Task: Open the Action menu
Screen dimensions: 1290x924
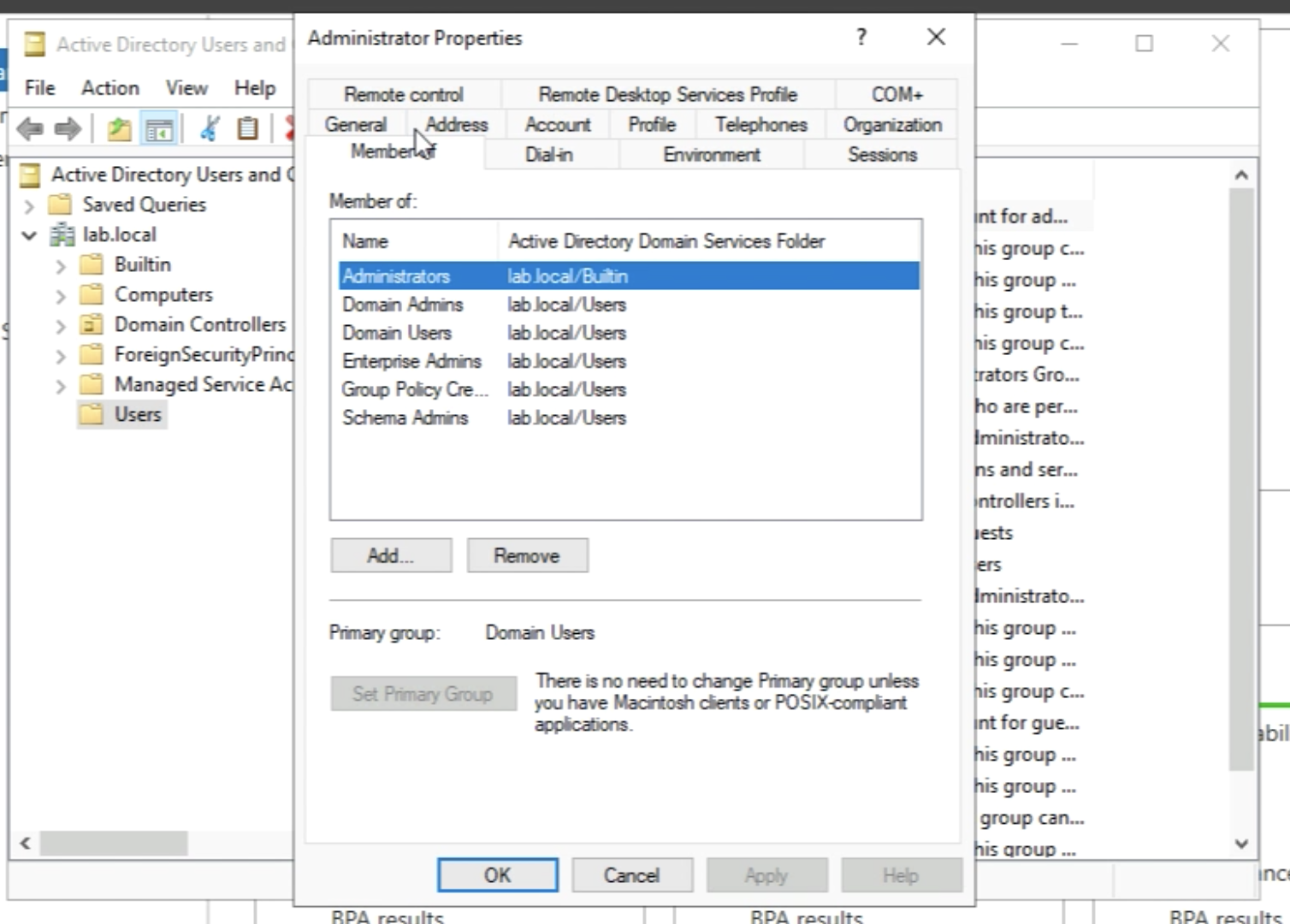Action: pos(109,88)
